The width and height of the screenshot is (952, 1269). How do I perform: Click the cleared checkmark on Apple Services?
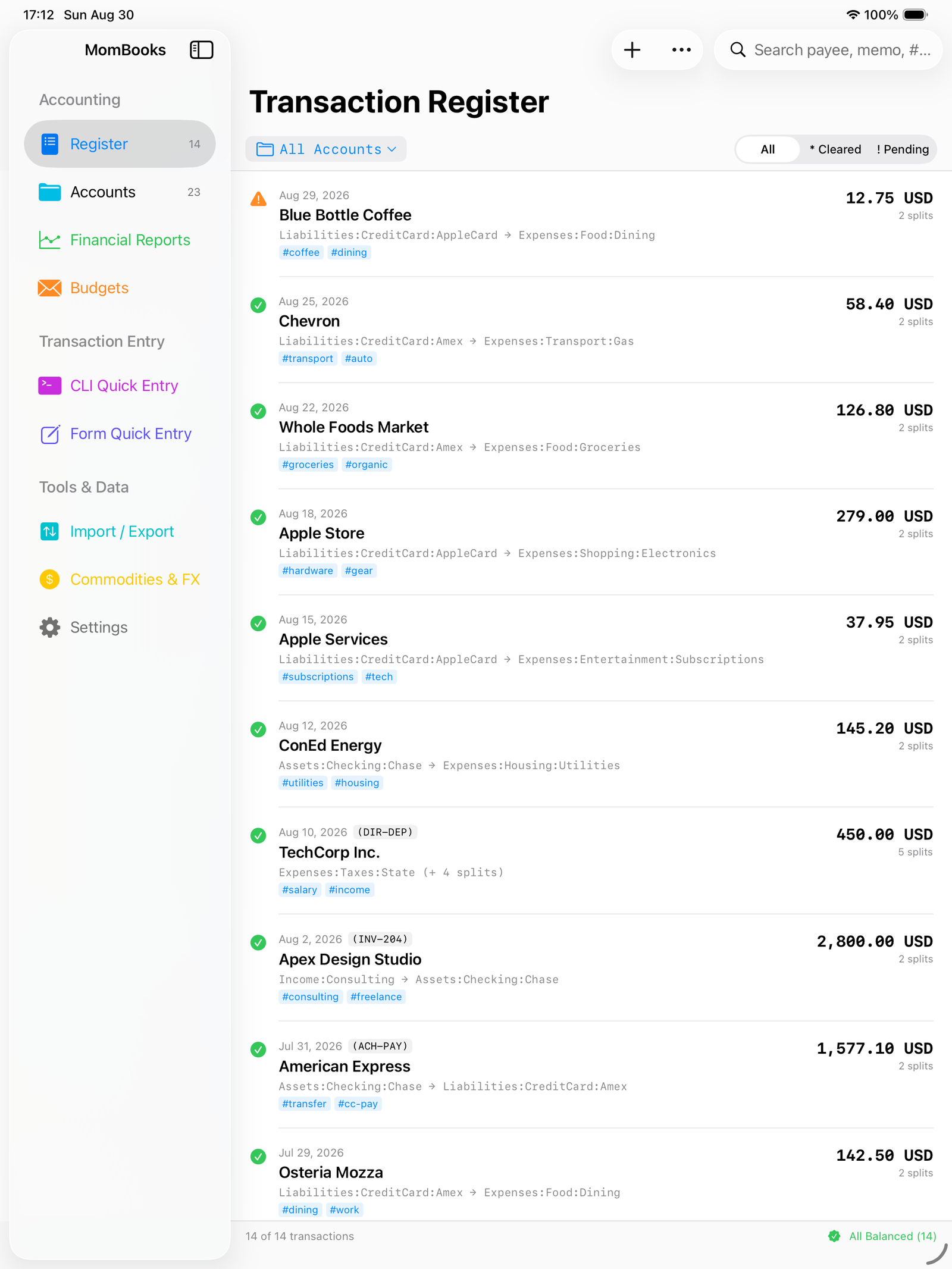coord(258,623)
